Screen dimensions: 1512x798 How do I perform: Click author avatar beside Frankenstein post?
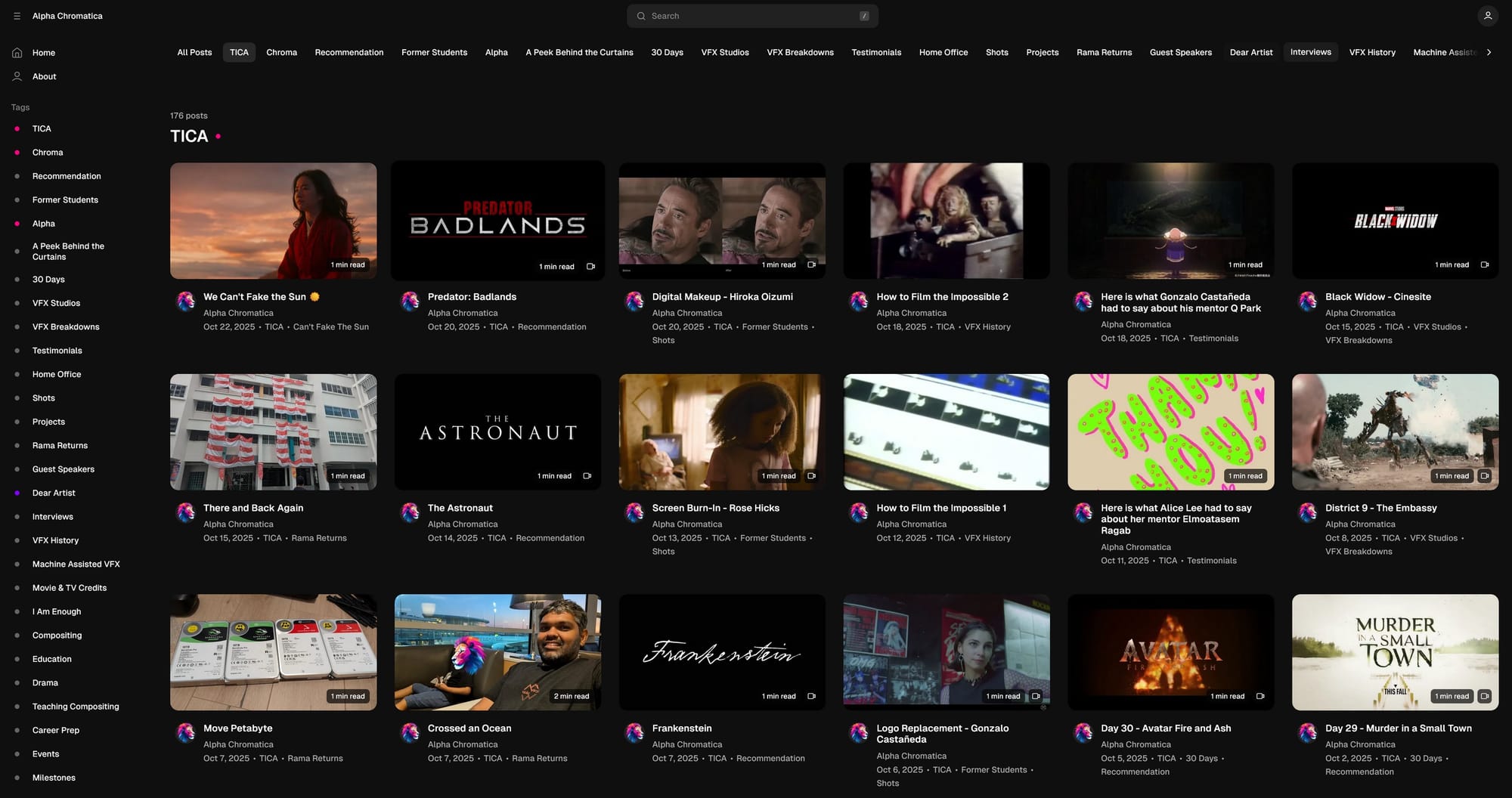[635, 732]
